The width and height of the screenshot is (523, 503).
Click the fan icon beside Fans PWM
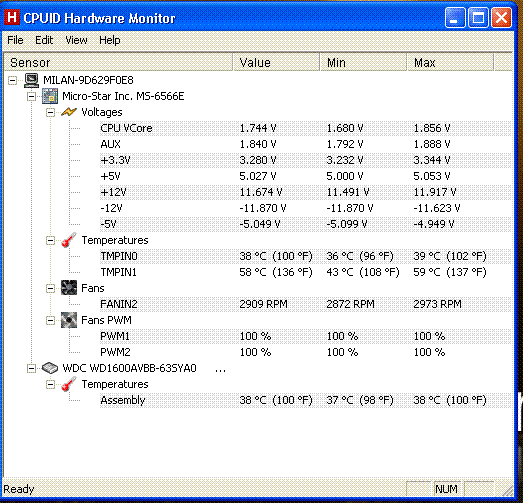click(69, 320)
